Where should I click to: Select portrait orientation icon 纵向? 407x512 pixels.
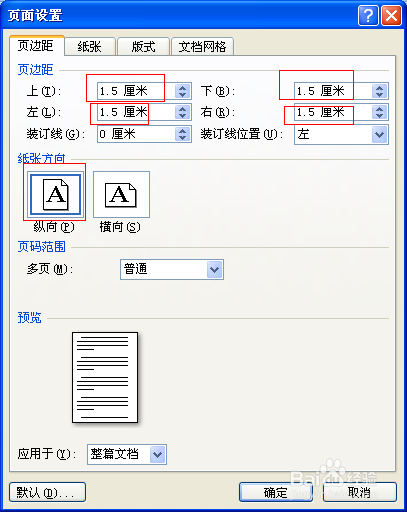point(55,194)
